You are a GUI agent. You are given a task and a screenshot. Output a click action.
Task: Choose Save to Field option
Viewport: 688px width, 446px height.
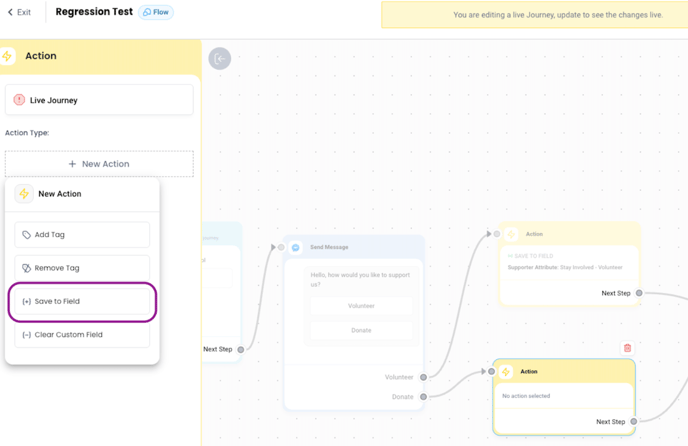click(82, 301)
